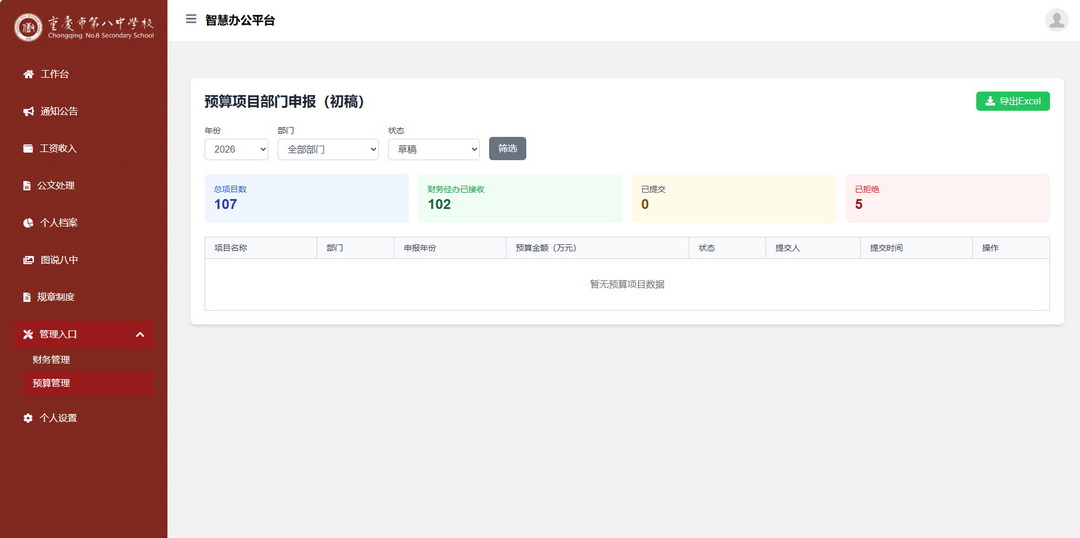Click the home icon next to 工作台
The height and width of the screenshot is (538, 1080).
point(28,74)
